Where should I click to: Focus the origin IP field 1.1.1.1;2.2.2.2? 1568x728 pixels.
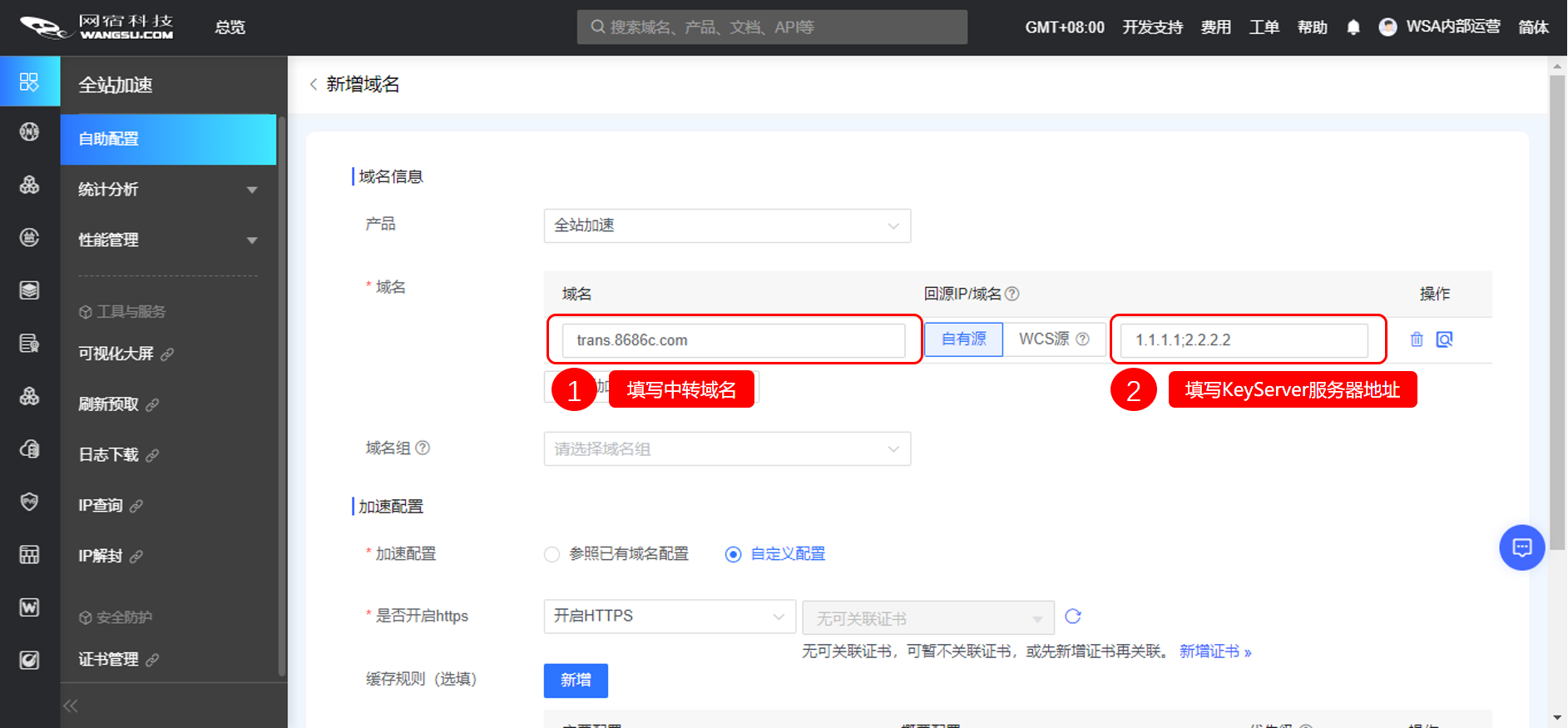coord(1244,340)
